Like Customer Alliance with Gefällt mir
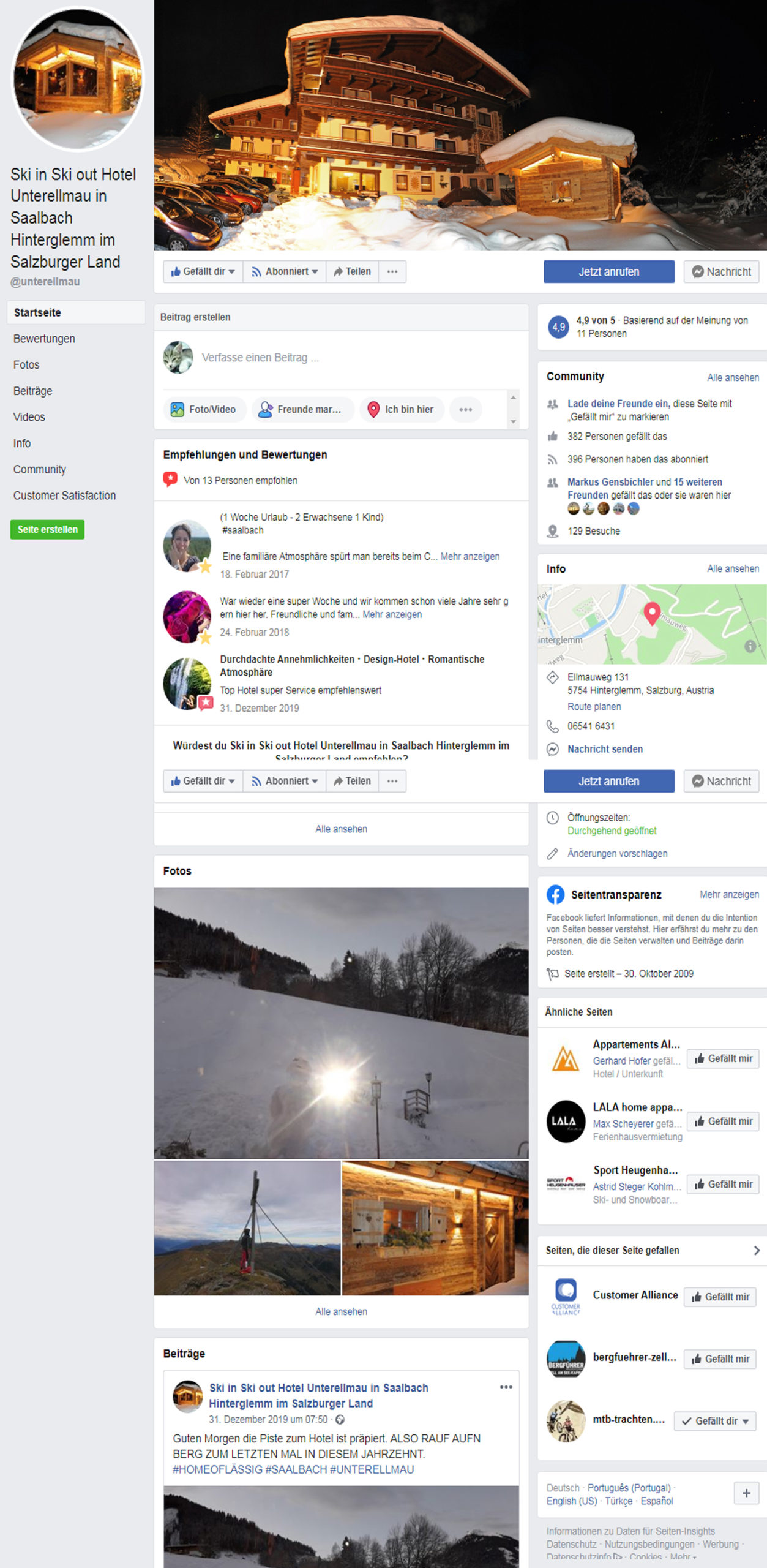Screen dimensions: 767x1568 point(720,1297)
